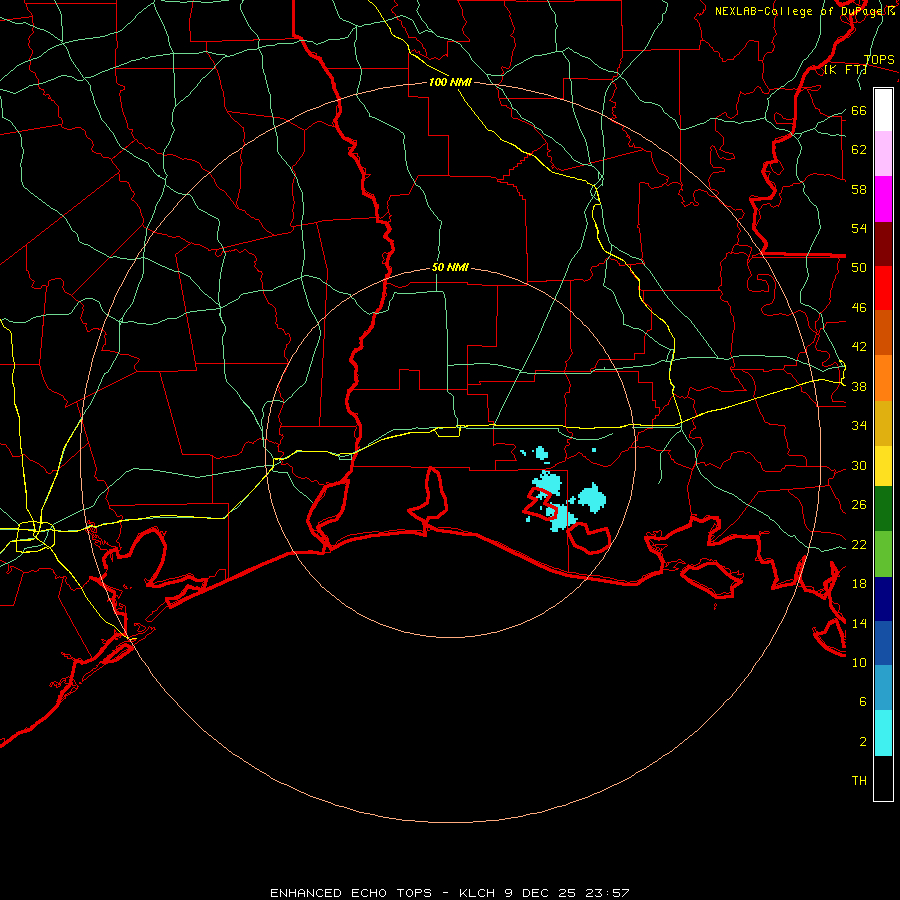Click the light pink legend swatch

pos(883,153)
